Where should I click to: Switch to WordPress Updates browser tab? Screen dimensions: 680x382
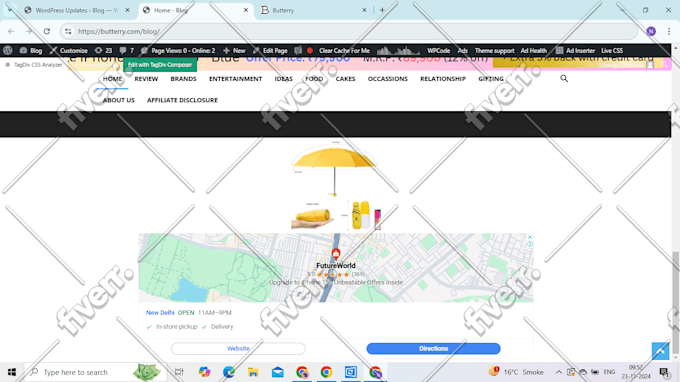point(77,10)
